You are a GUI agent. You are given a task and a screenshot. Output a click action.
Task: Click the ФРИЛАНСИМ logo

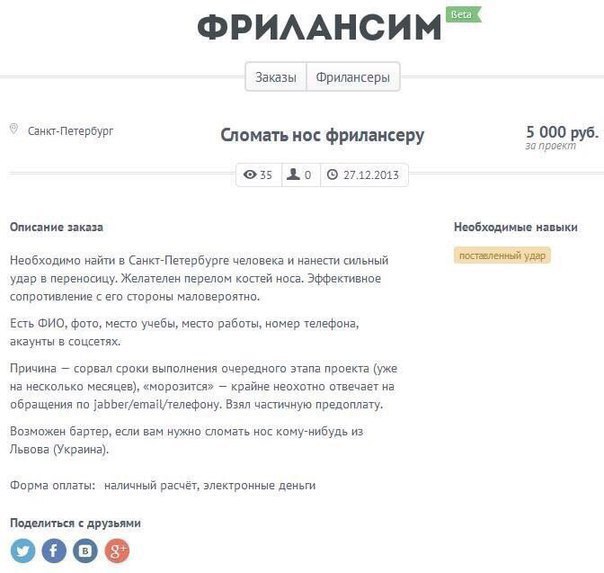319,27
